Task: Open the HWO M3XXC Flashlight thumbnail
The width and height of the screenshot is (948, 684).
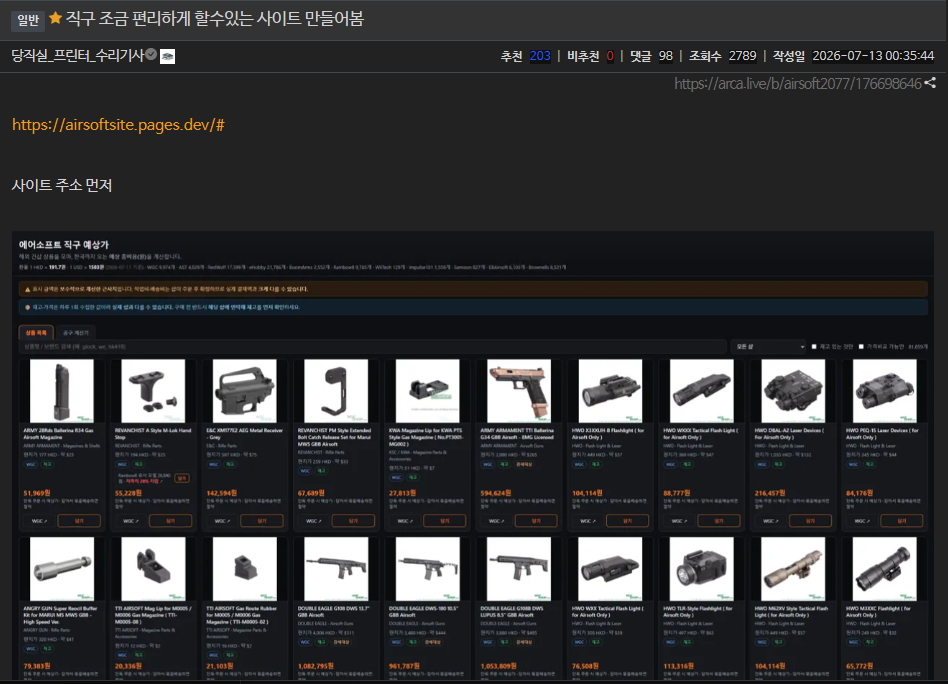Action: [885, 568]
